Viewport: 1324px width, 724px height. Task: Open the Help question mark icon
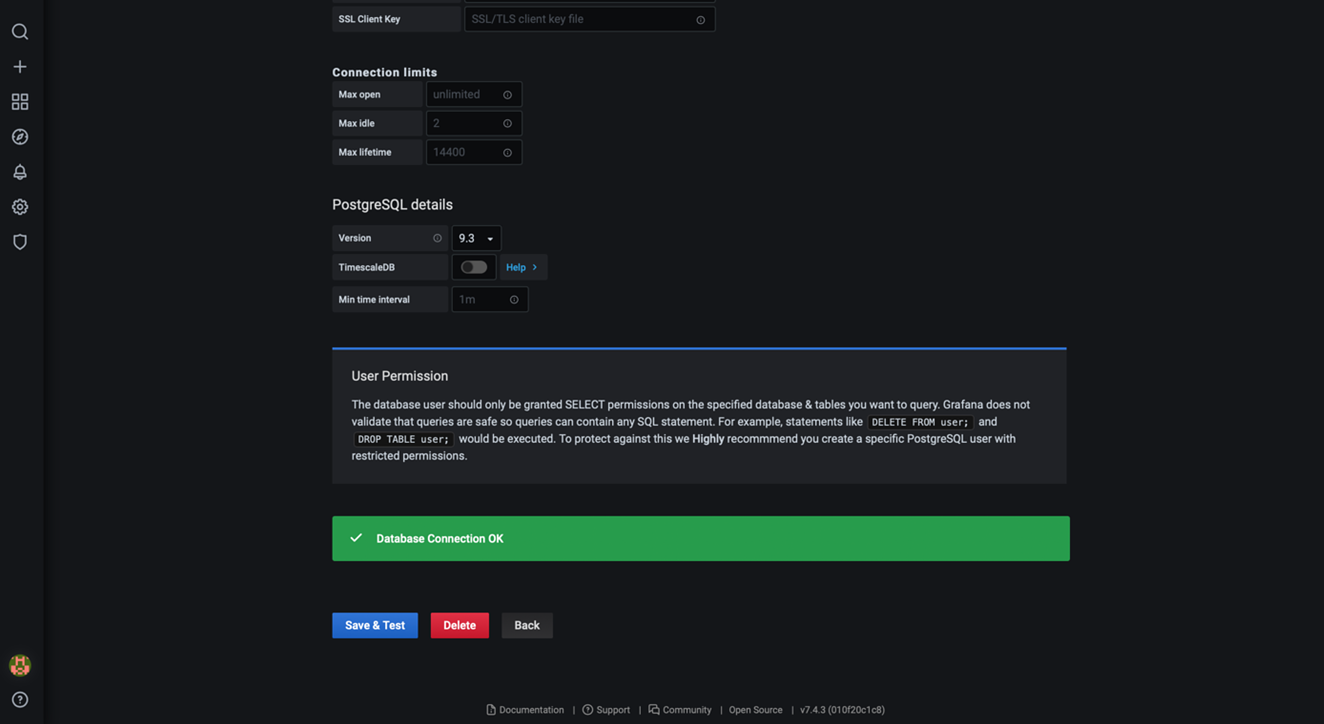click(x=20, y=700)
